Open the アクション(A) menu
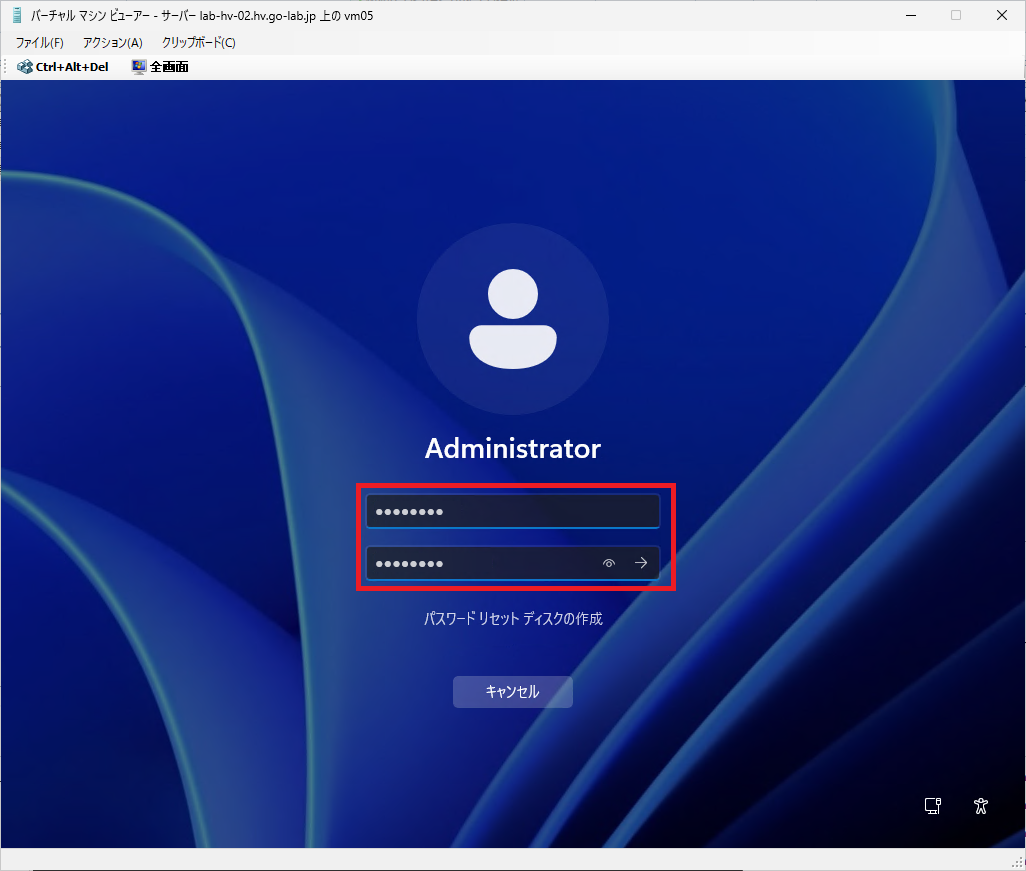 [113, 43]
